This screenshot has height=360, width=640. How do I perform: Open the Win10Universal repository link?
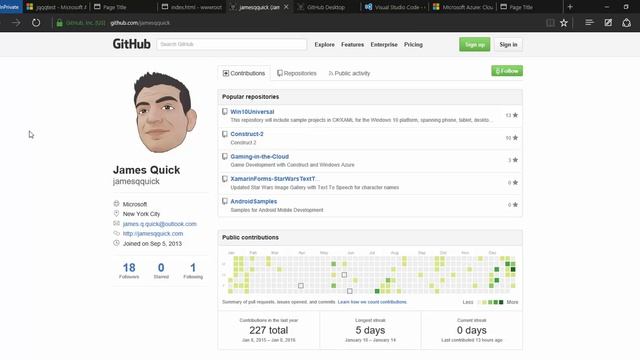[252, 111]
